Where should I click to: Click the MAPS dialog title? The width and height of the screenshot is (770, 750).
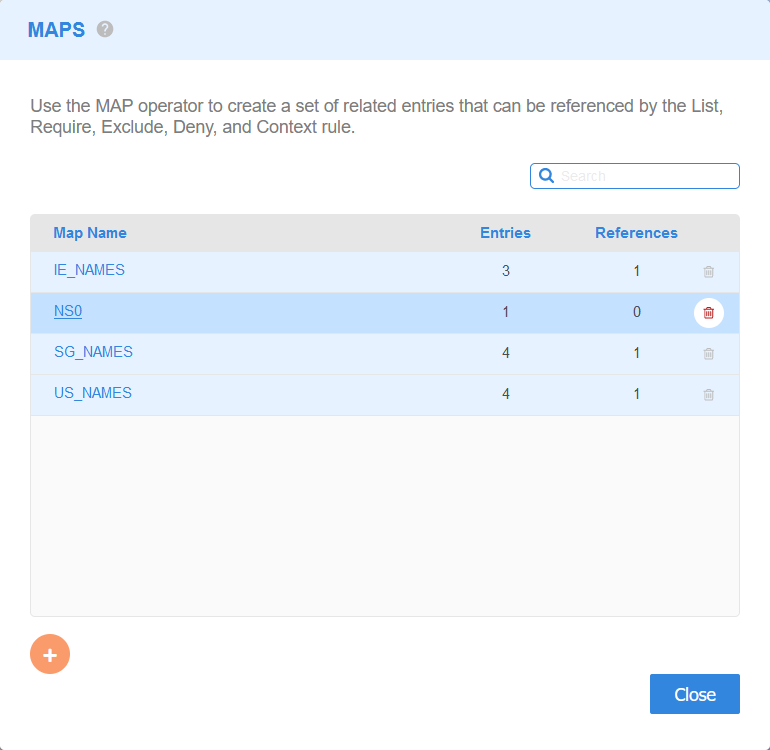point(56,30)
